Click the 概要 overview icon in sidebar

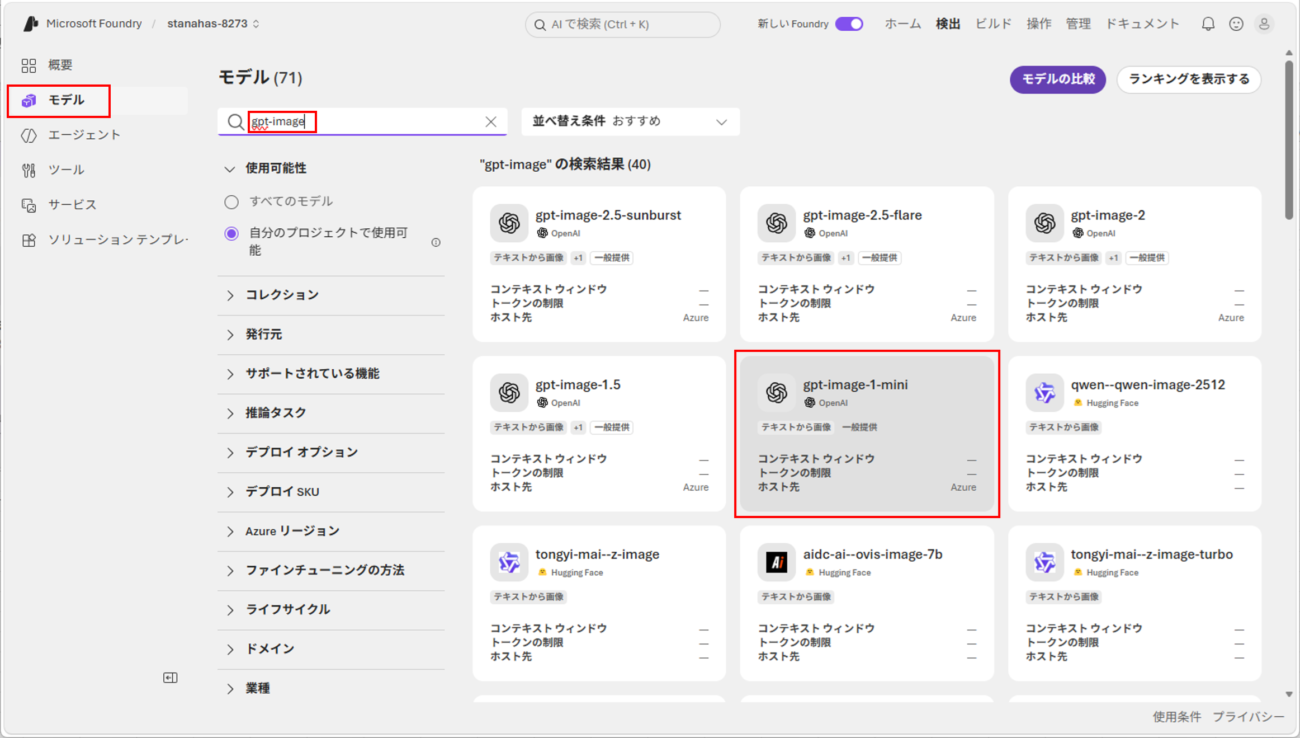(29, 65)
